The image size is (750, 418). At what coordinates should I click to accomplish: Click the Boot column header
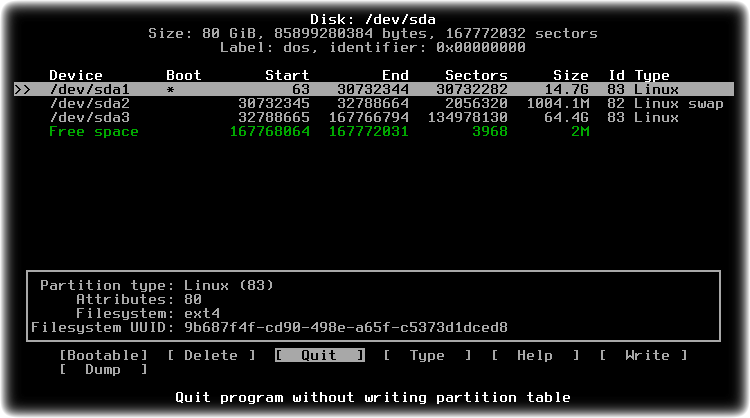[184, 76]
